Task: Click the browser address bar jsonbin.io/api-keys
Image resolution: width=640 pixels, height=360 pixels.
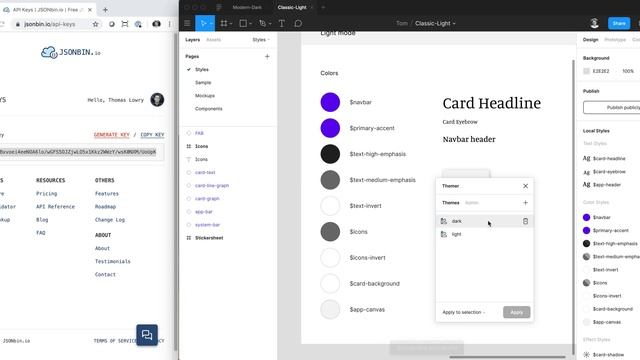Action: coord(49,24)
